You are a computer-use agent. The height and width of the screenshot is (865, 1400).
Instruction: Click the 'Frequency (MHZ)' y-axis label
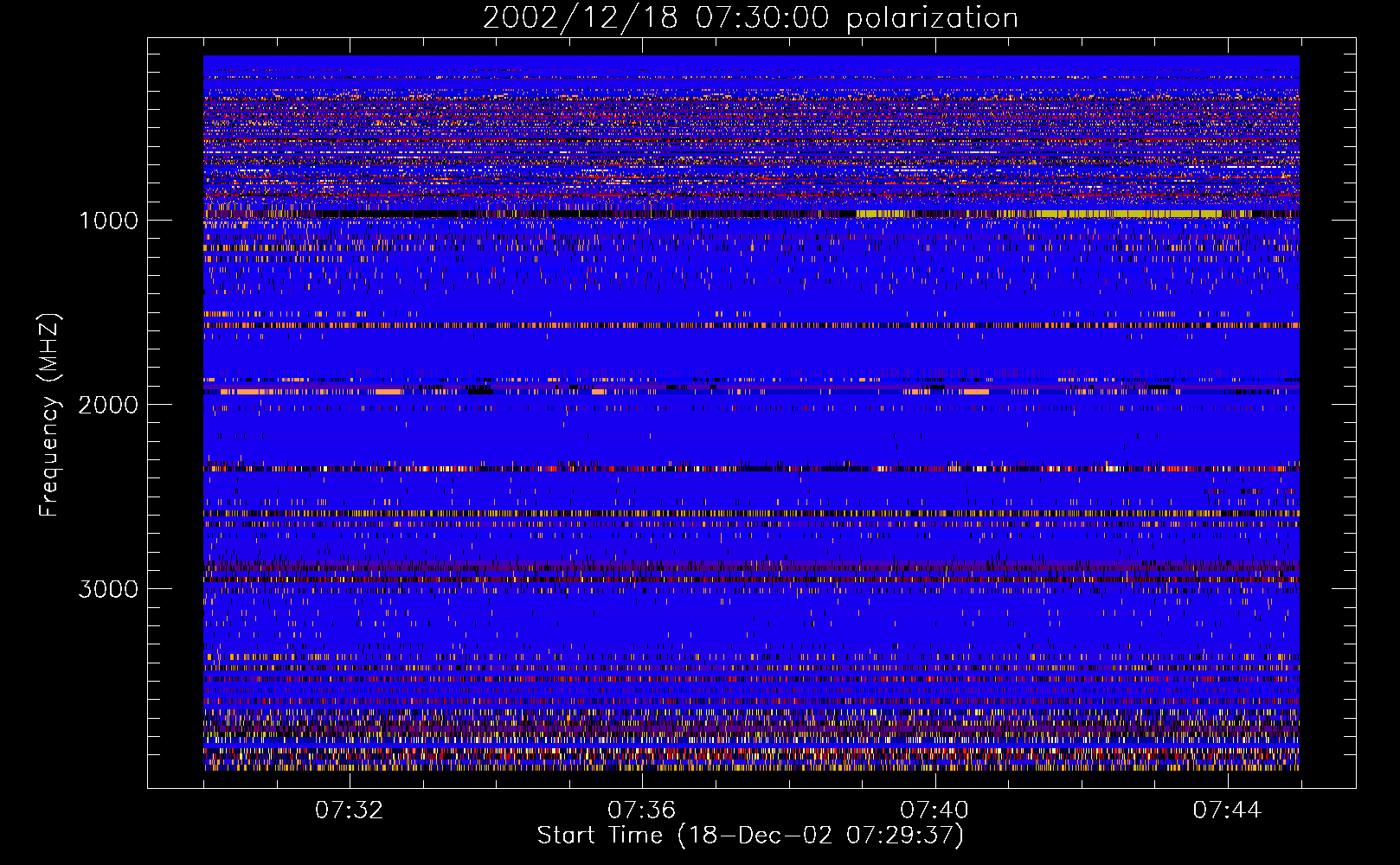click(49, 415)
